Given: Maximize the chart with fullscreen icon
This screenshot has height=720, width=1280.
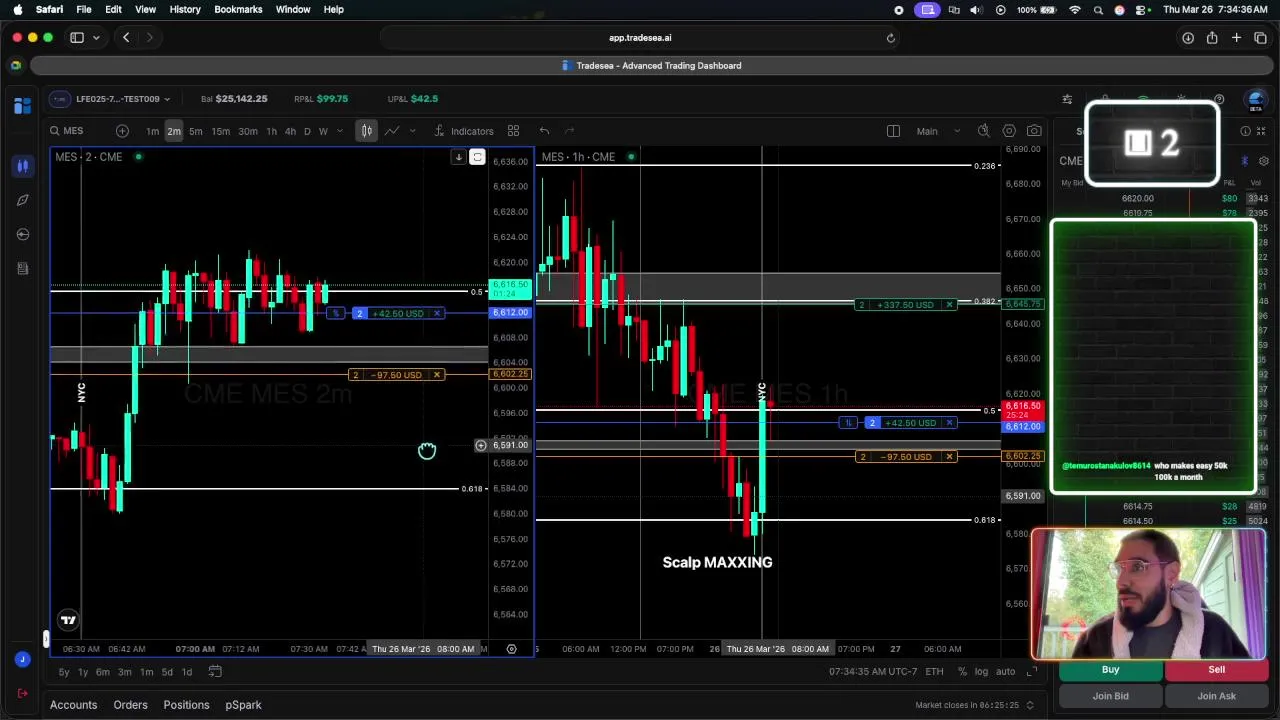Looking at the screenshot, I should coord(1032,672).
